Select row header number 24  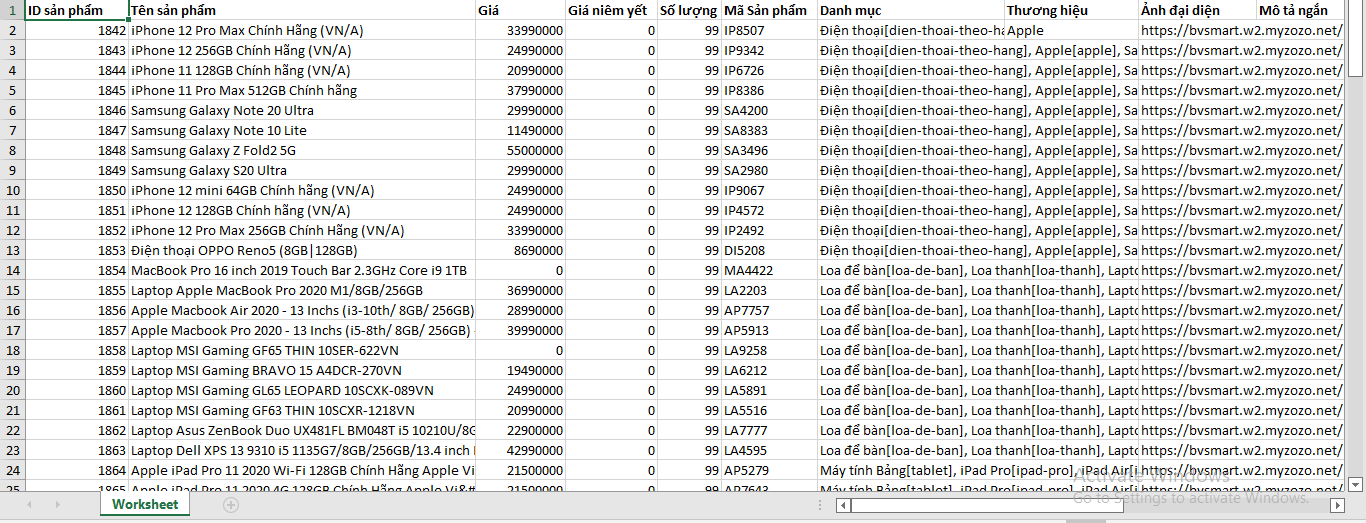pos(12,470)
